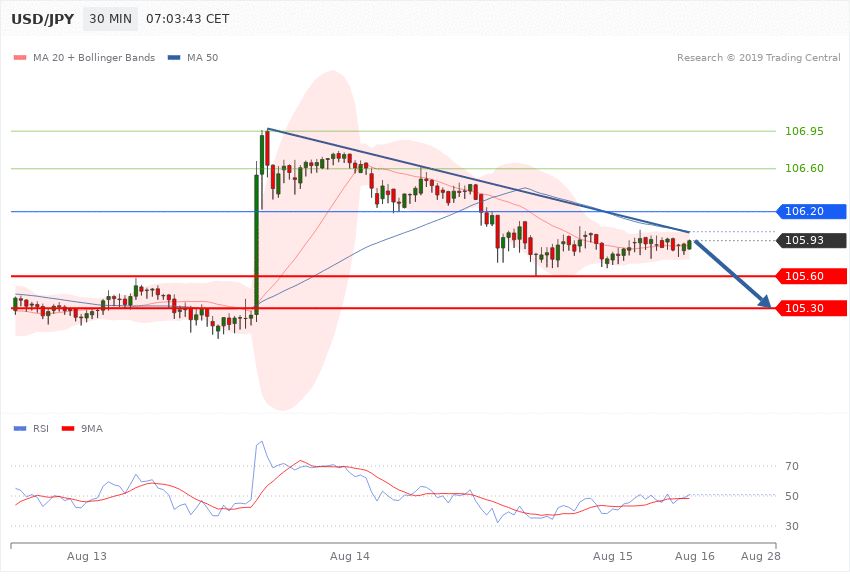Select the black 105.93 current price tag
The image size is (850, 576).
(811, 240)
